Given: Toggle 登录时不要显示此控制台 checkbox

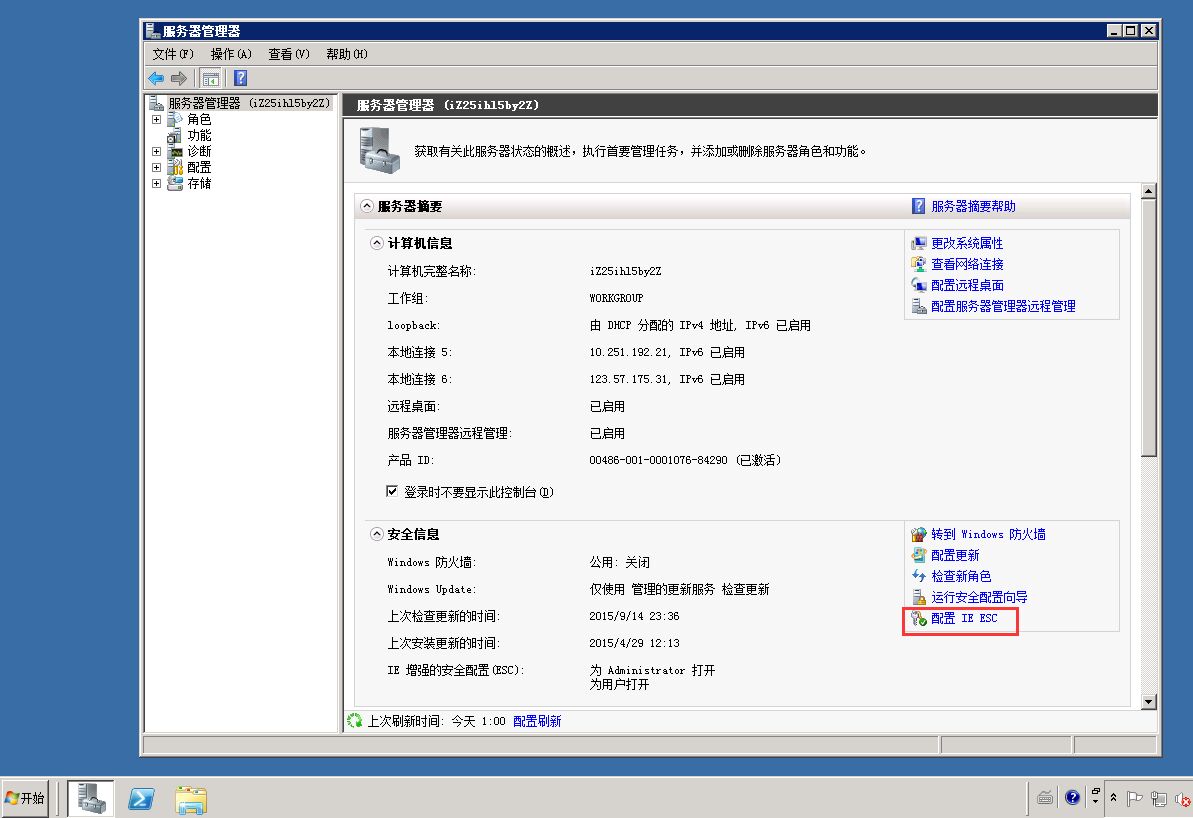Looking at the screenshot, I should pos(392,492).
